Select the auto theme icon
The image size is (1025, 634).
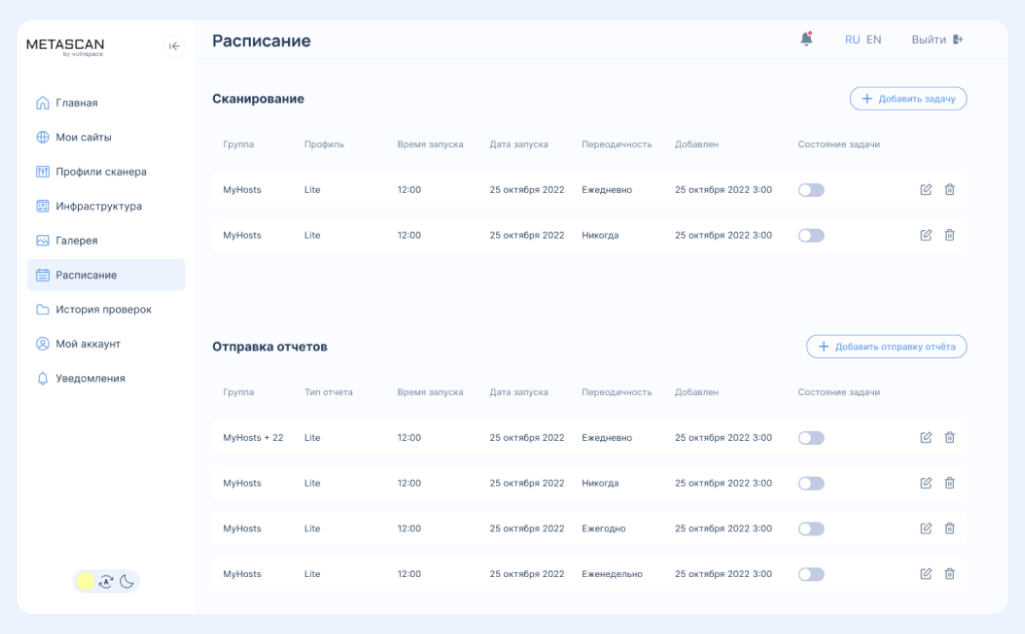click(106, 581)
